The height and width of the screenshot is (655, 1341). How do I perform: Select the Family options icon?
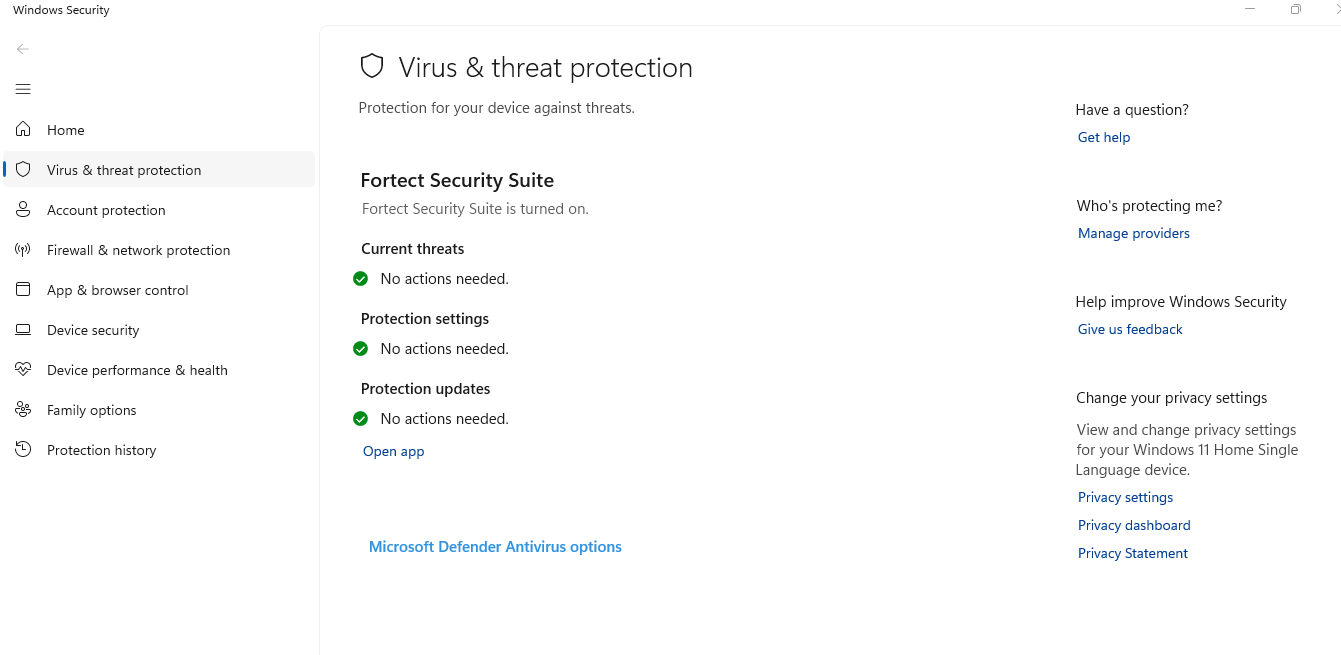pos(22,409)
